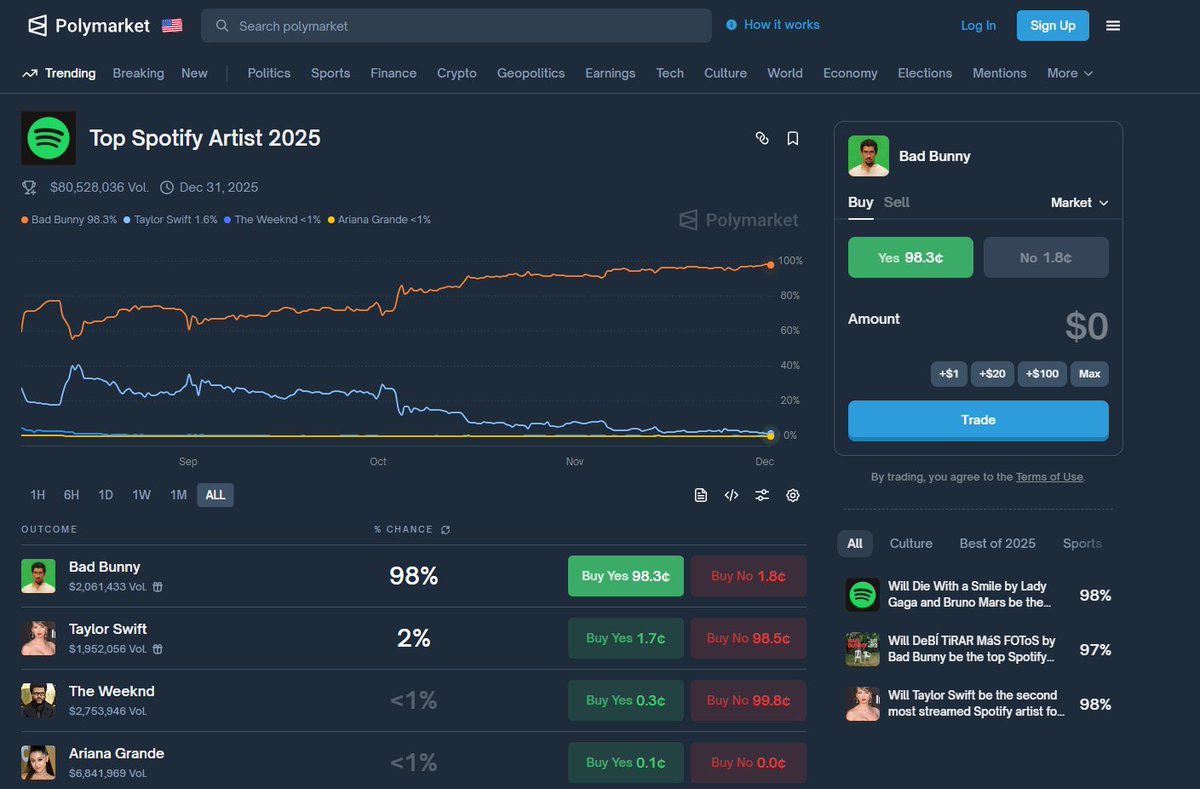1200x789 pixels.
Task: Choose No 1.8¢ in trade panel
Action: (x=1046, y=257)
